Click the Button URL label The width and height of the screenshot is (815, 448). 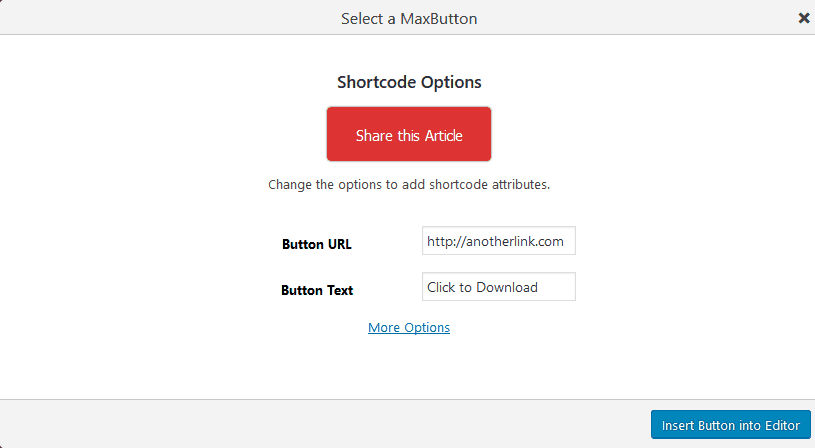pyautogui.click(x=316, y=244)
